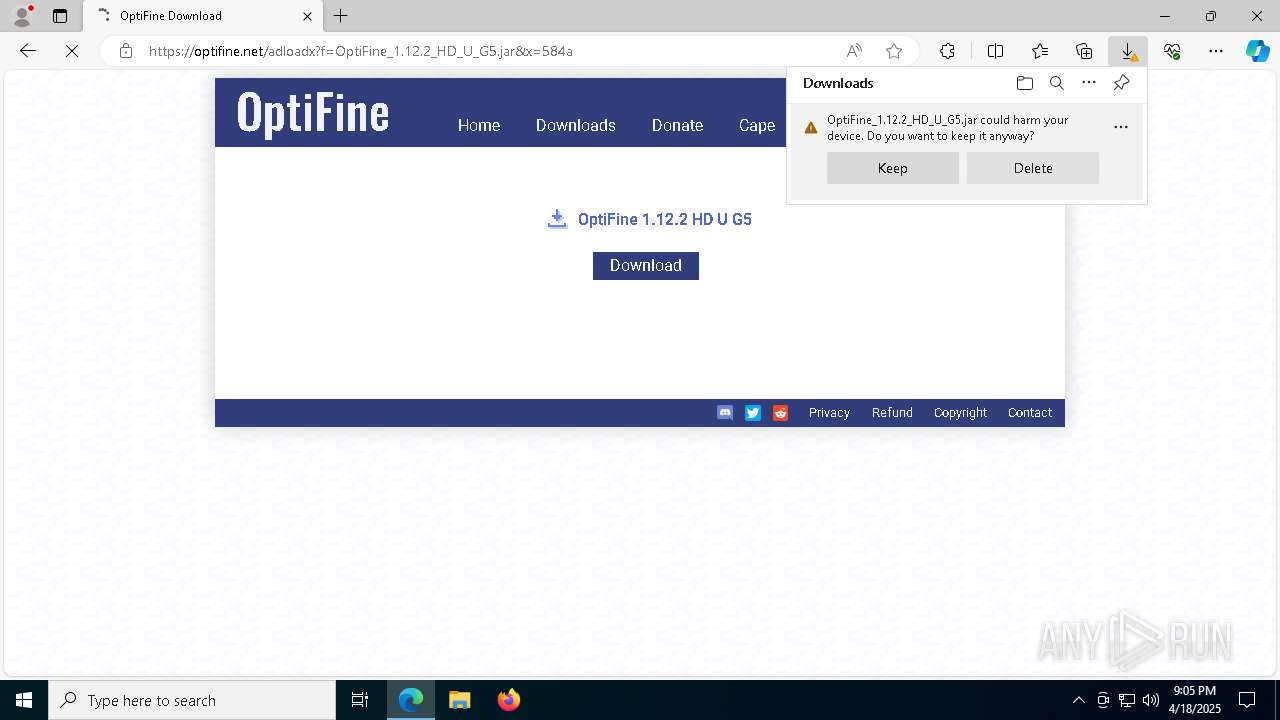Open Task View on the taskbar
1280x720 pixels.
point(360,700)
